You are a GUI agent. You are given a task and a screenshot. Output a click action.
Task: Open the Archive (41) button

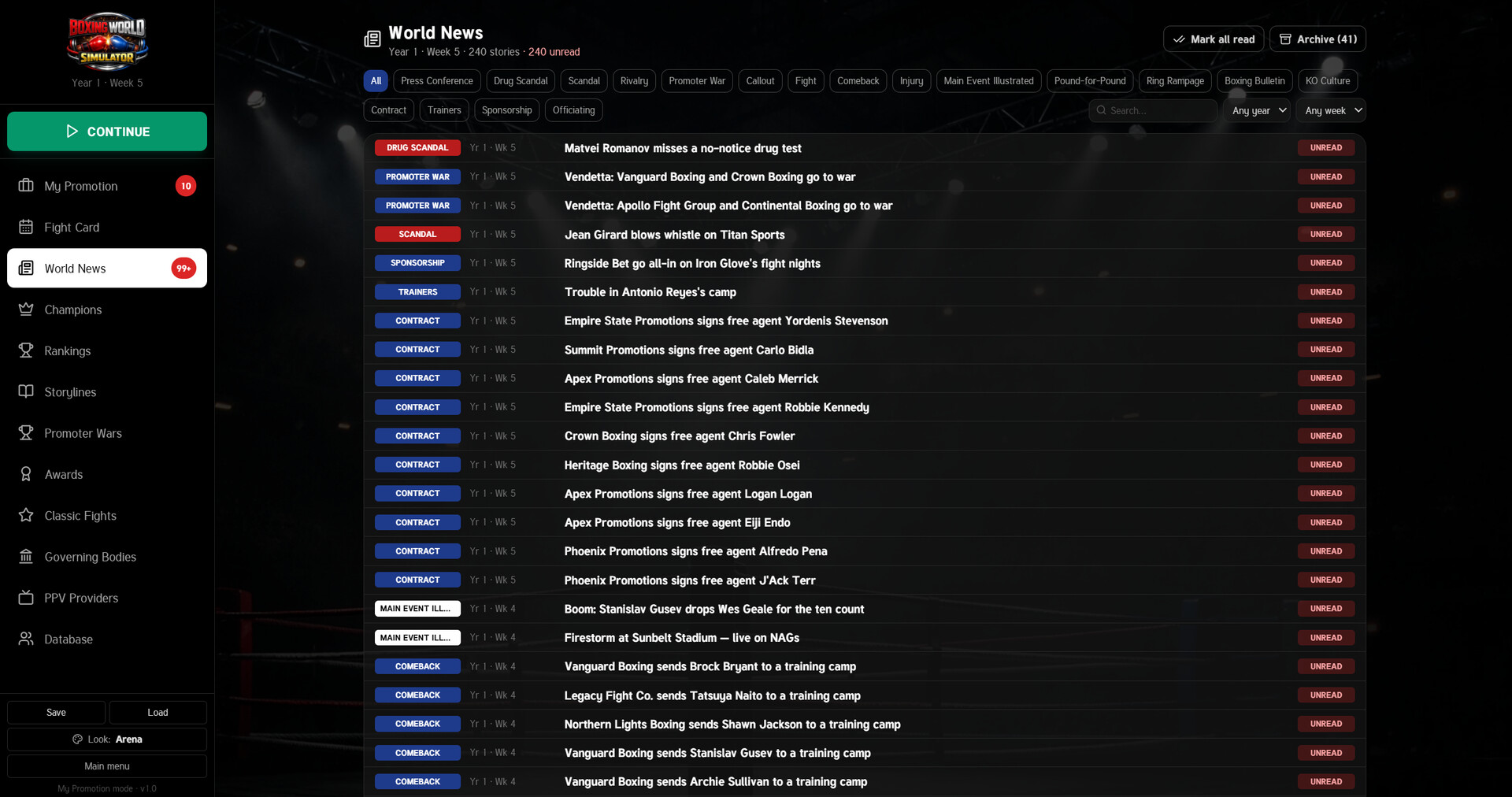[1317, 39]
